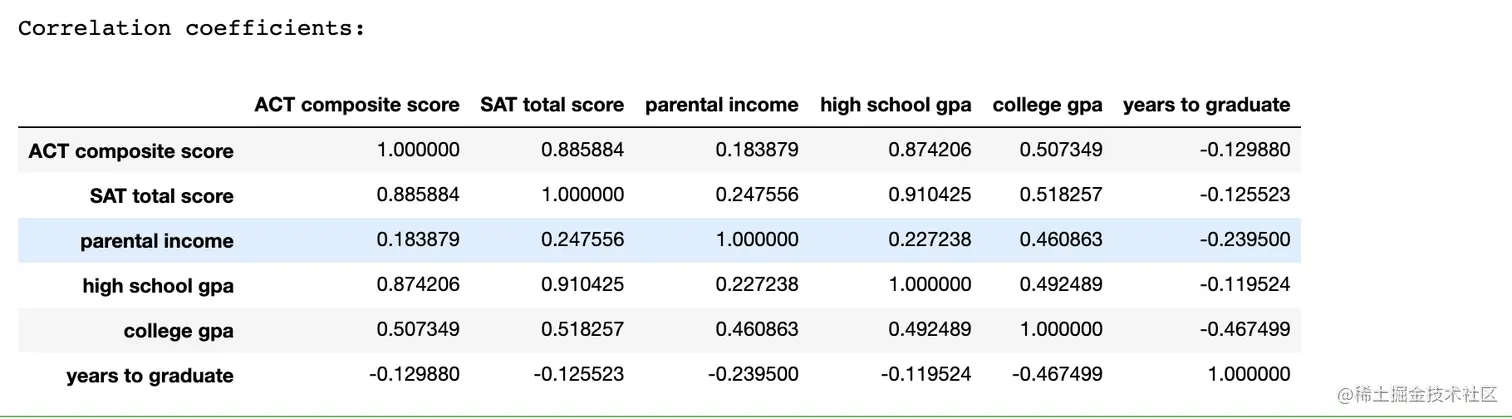Viewport: 1512px width, 419px height.
Task: Click the SAT total score row label
Action: coord(162,196)
